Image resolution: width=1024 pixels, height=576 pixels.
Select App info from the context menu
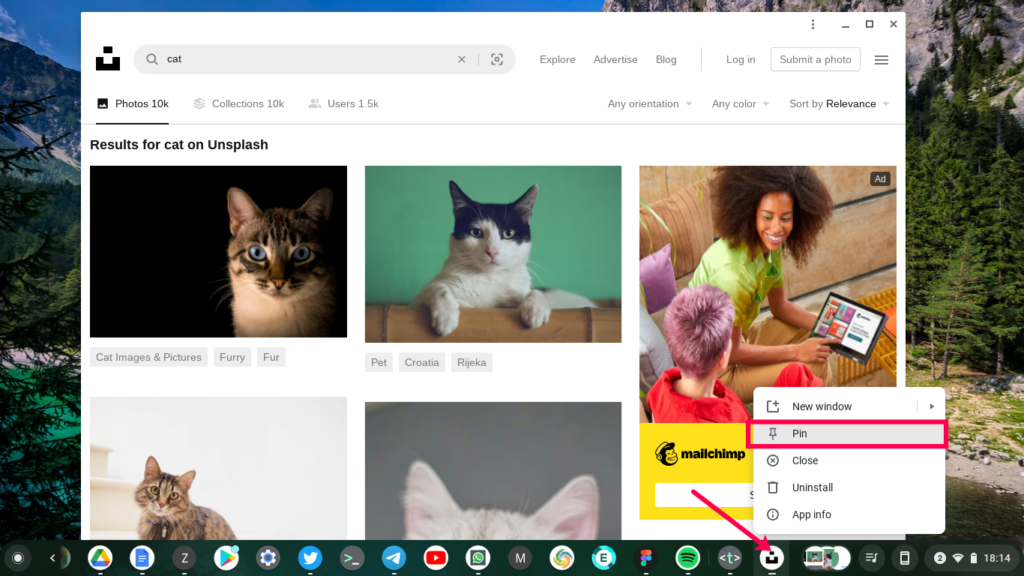(x=849, y=515)
